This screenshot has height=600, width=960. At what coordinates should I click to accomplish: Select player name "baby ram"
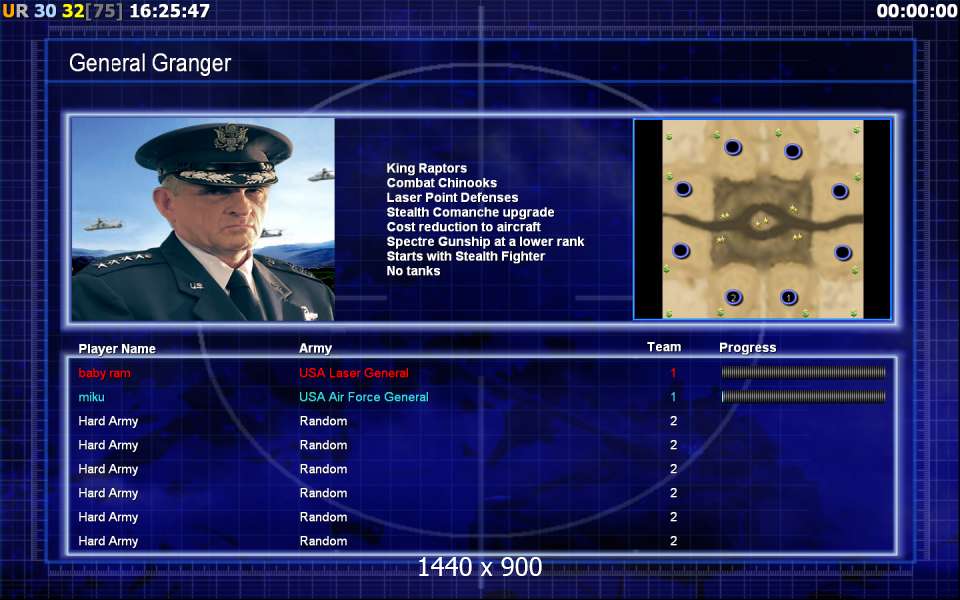104,373
